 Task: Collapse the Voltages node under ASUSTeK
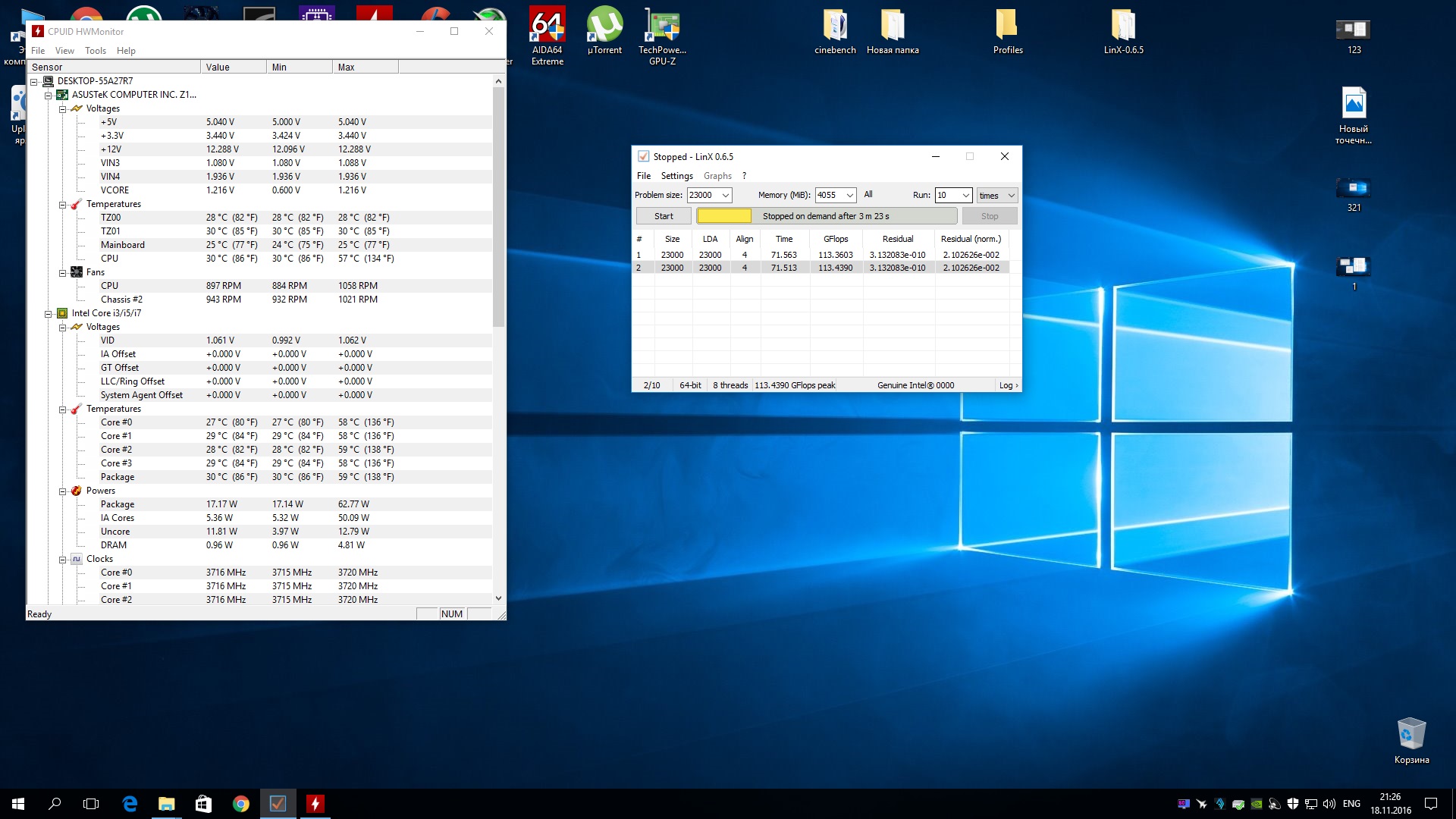(x=63, y=108)
